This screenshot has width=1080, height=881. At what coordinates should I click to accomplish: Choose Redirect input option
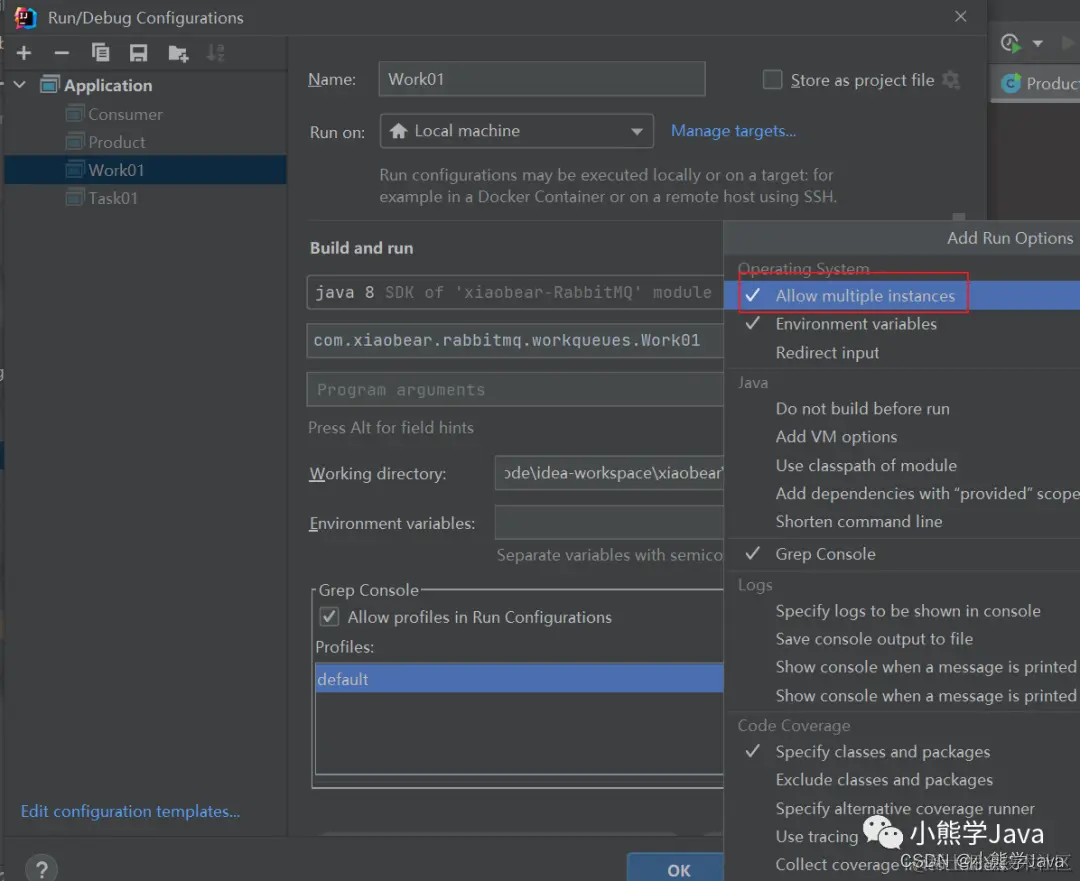pos(902,353)
